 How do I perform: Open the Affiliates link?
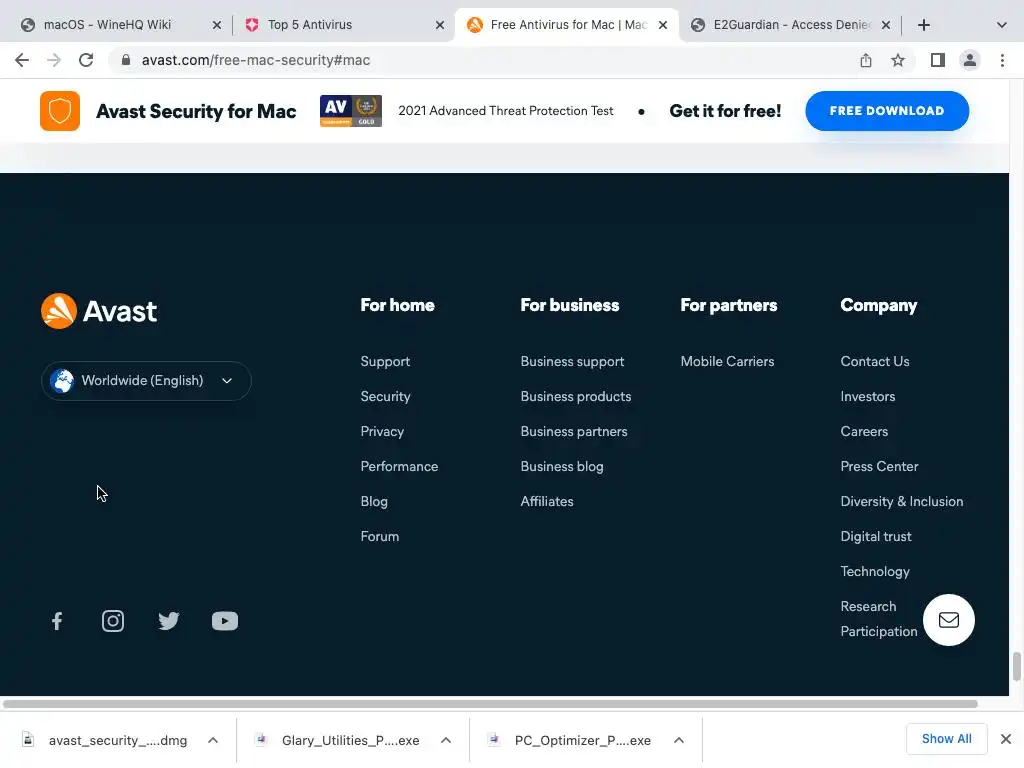click(x=547, y=502)
